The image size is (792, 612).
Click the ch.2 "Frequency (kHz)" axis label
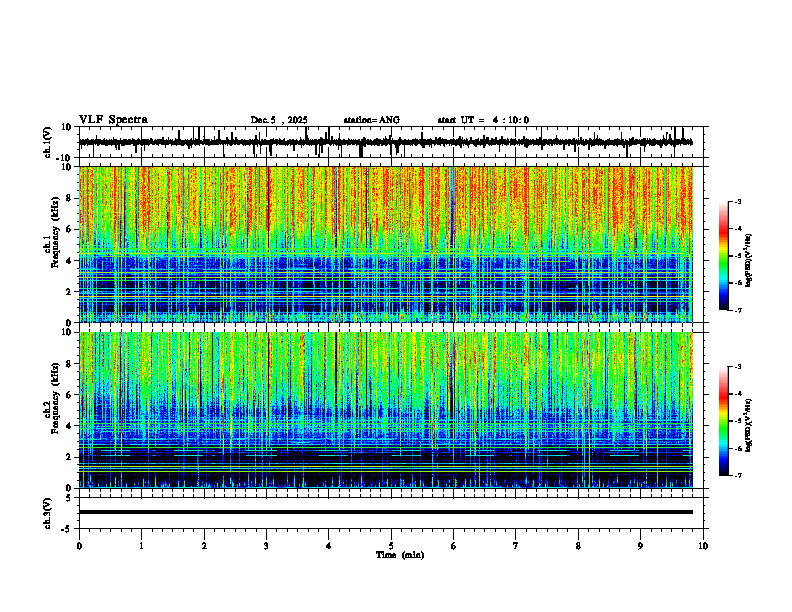point(56,397)
